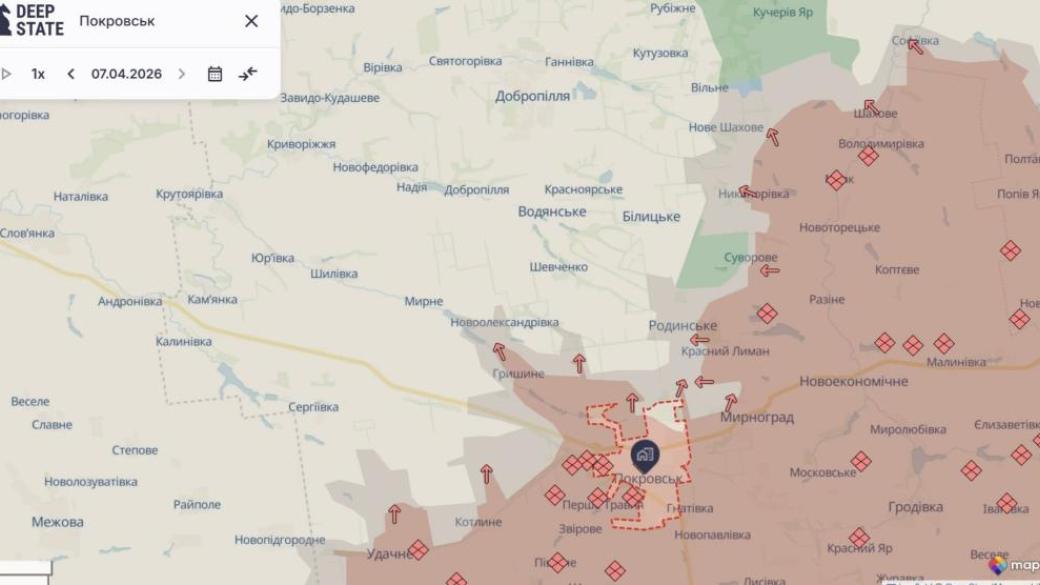This screenshot has height=585, width=1040.
Task: Go to the next date
Action: [x=182, y=74]
